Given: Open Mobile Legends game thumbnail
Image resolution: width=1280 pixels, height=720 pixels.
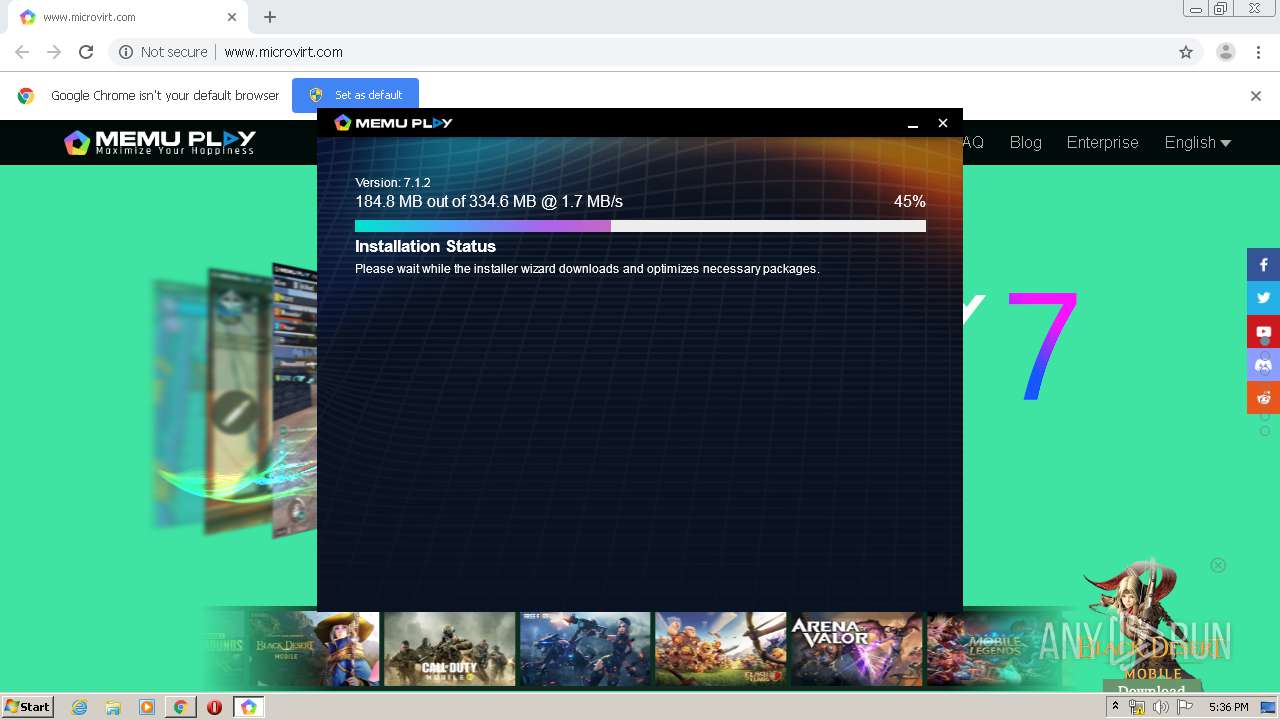Looking at the screenshot, I should coord(992,649).
